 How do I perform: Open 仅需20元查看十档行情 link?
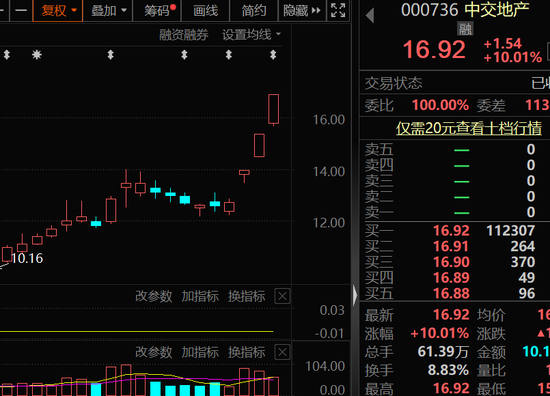[469, 128]
